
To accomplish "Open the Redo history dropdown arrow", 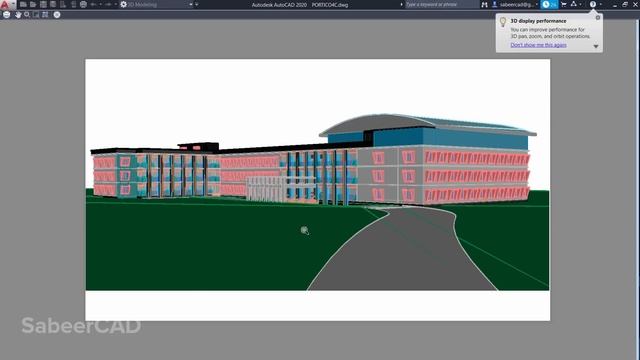I will tap(116, 4).
